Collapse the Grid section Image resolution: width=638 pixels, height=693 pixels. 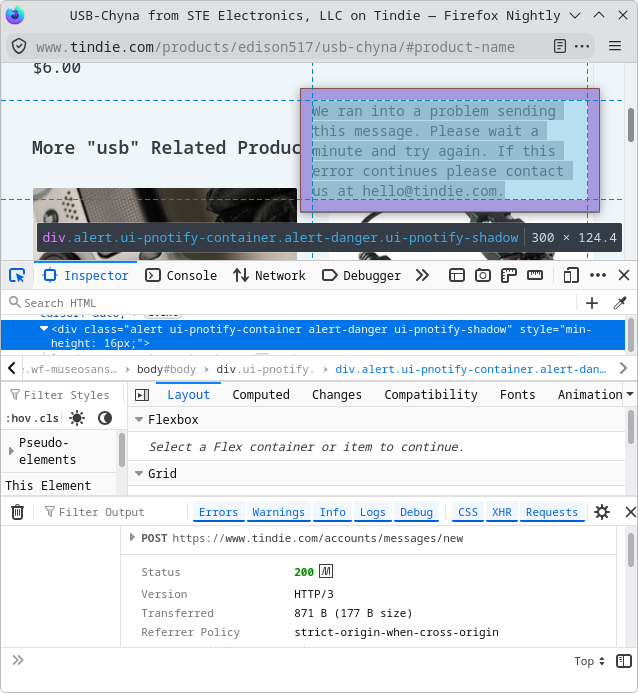[x=139, y=473]
